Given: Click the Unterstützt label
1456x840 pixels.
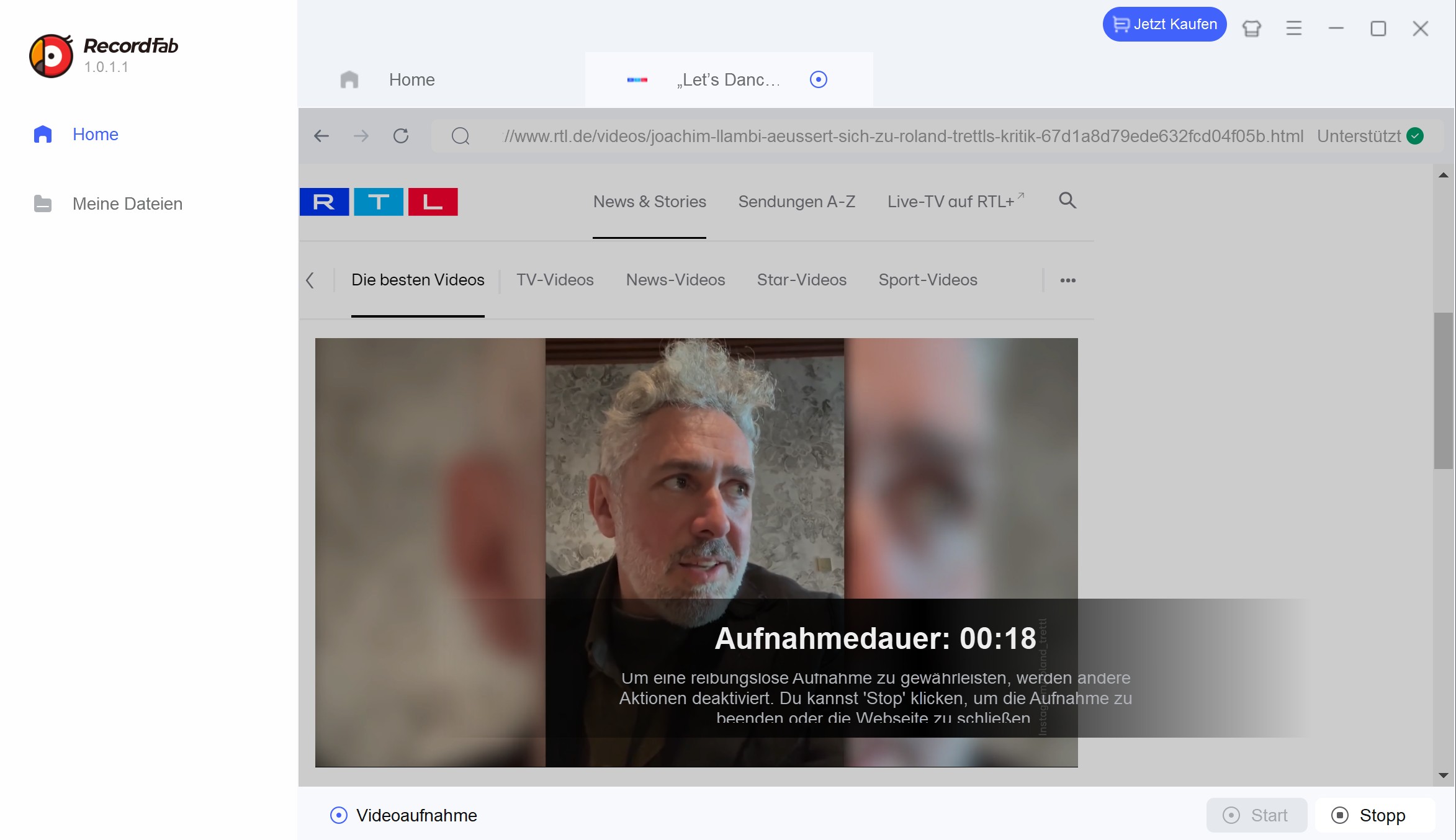Looking at the screenshot, I should (x=1359, y=136).
